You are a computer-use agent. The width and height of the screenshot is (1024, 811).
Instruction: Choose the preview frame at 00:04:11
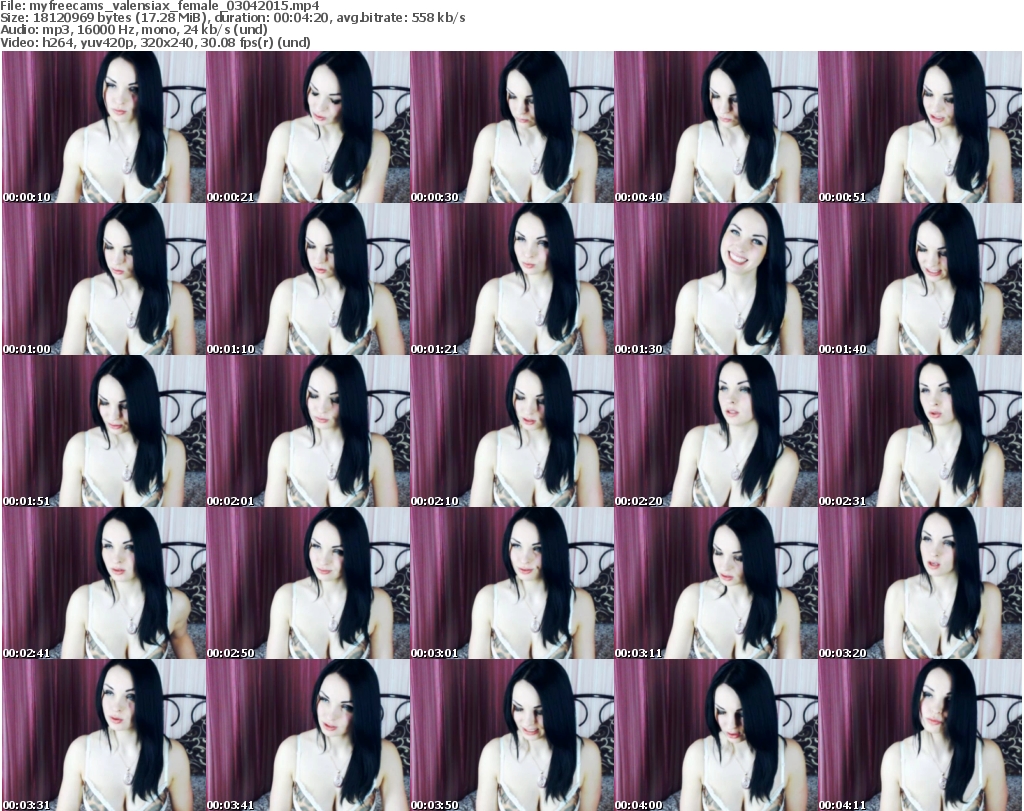point(920,735)
